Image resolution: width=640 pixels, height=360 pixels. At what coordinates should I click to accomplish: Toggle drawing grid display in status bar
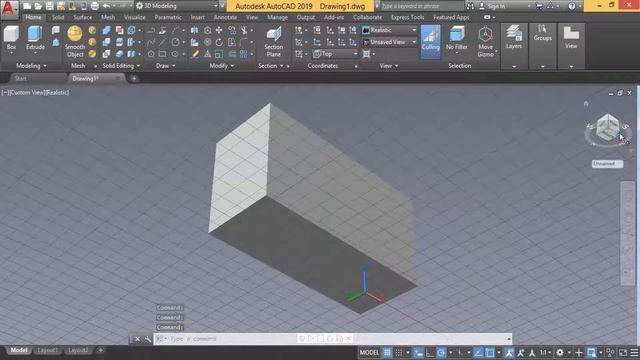(387, 352)
